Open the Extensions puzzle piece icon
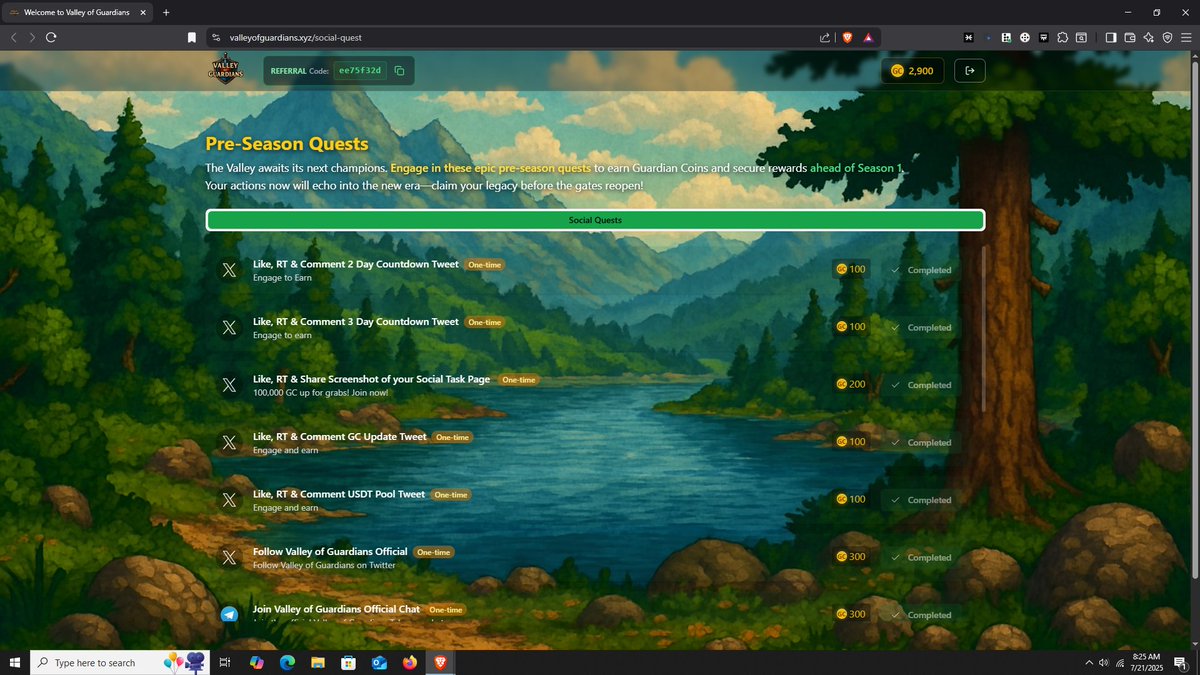This screenshot has width=1200, height=675. pyautogui.click(x=1062, y=38)
